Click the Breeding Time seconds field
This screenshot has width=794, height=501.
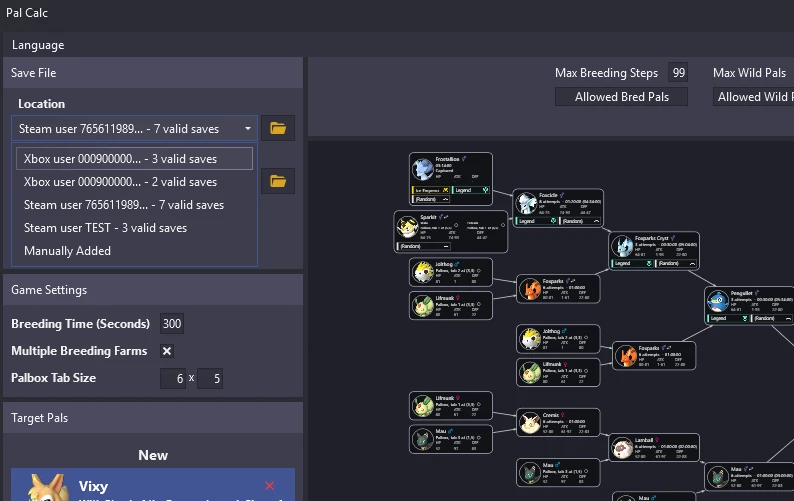click(x=172, y=324)
